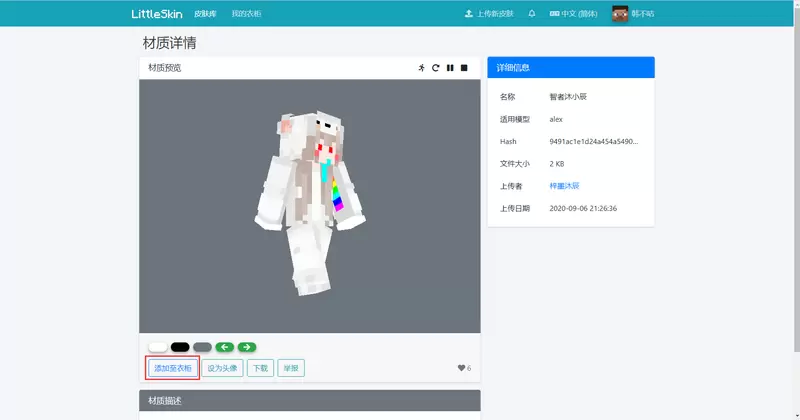800x420 pixels.
Task: Click the 材质详情 page heading
Action: [169, 43]
